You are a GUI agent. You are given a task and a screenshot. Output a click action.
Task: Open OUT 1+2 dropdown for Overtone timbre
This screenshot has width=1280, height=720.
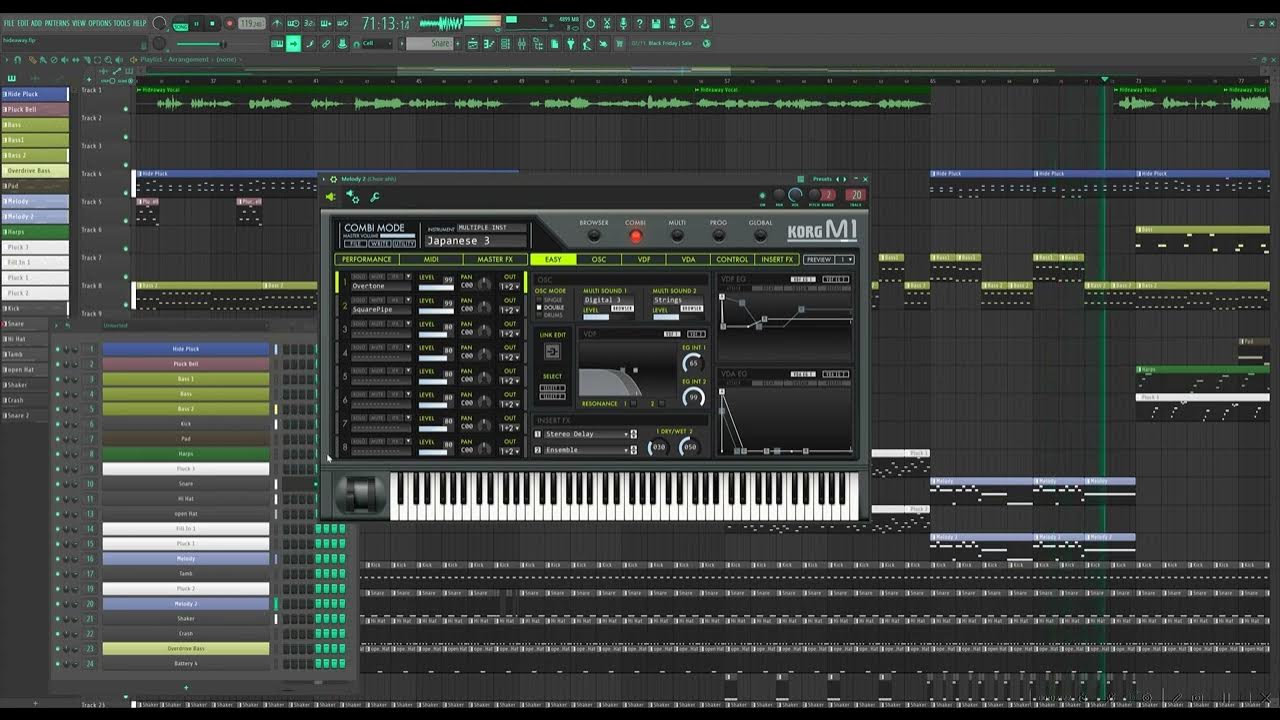509,287
